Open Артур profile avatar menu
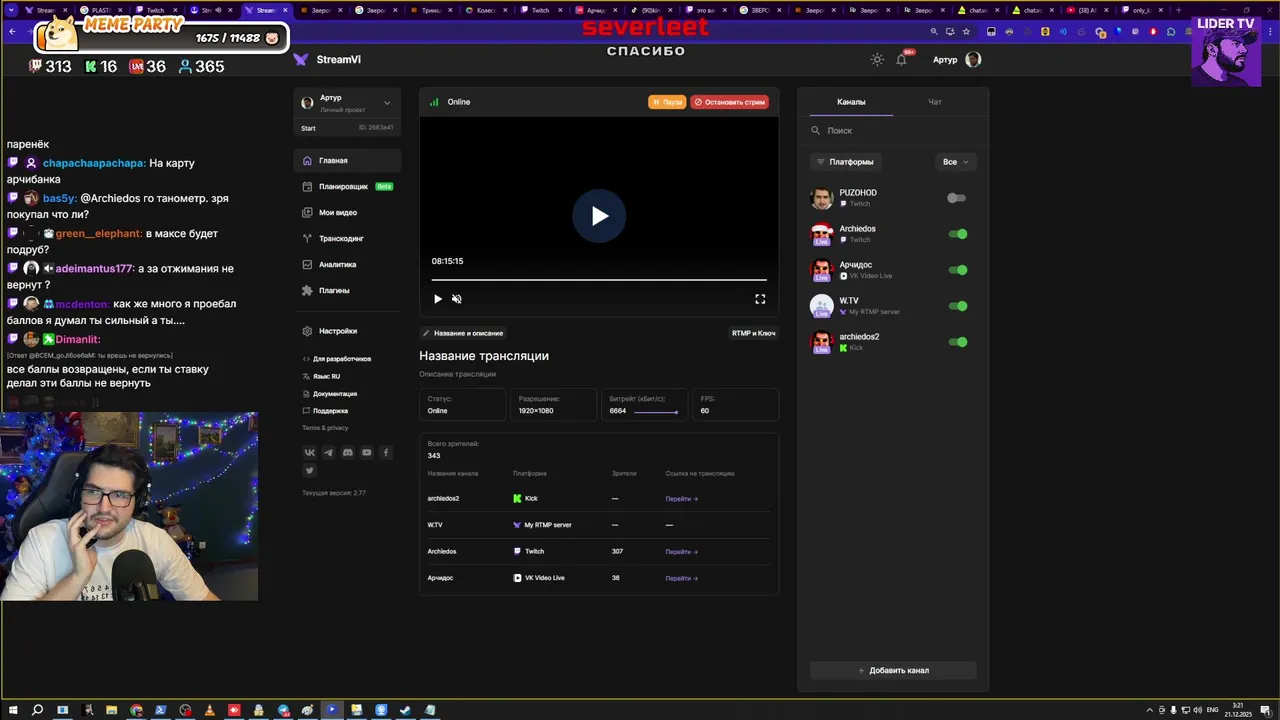 tap(973, 59)
